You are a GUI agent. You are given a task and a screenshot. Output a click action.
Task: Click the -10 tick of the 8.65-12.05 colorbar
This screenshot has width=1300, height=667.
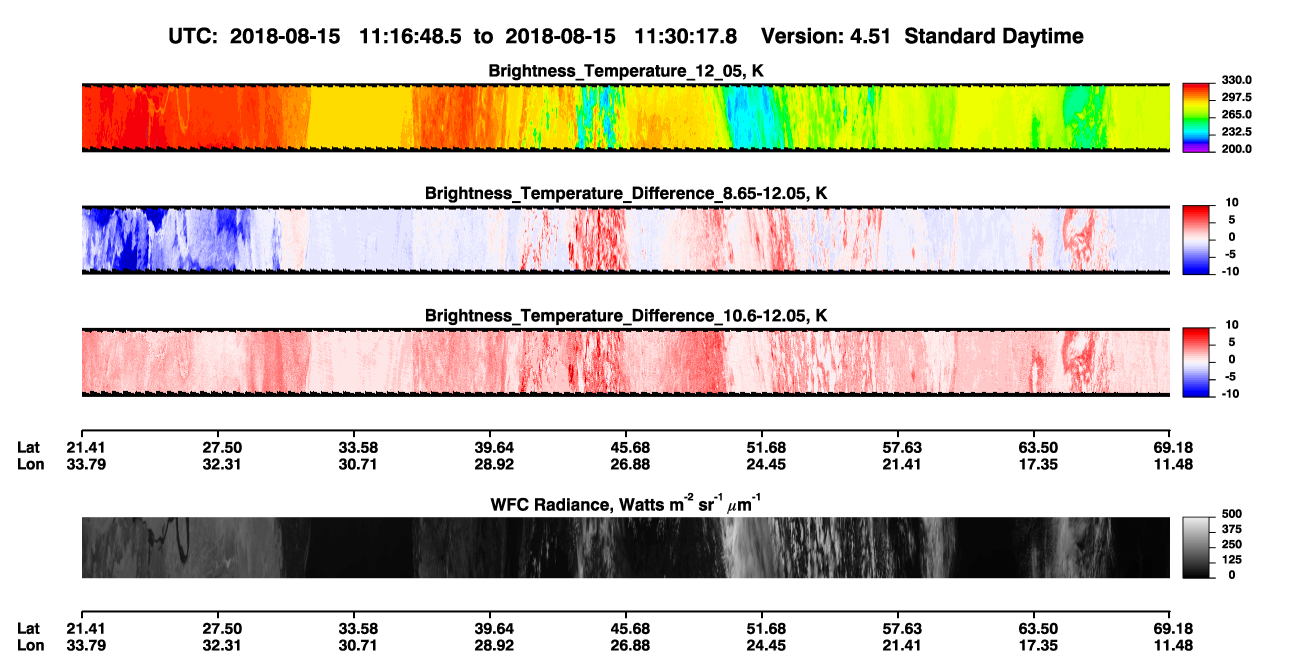[1232, 271]
